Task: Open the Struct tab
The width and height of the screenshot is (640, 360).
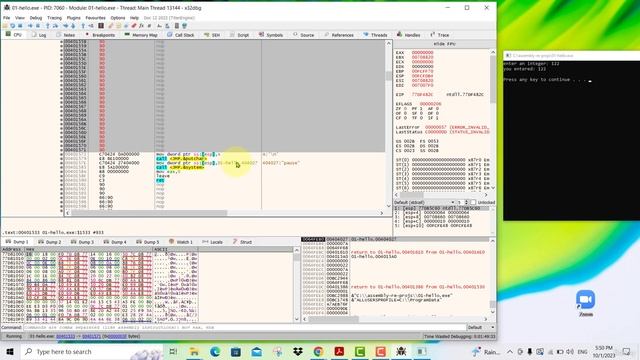Action: 242,242
